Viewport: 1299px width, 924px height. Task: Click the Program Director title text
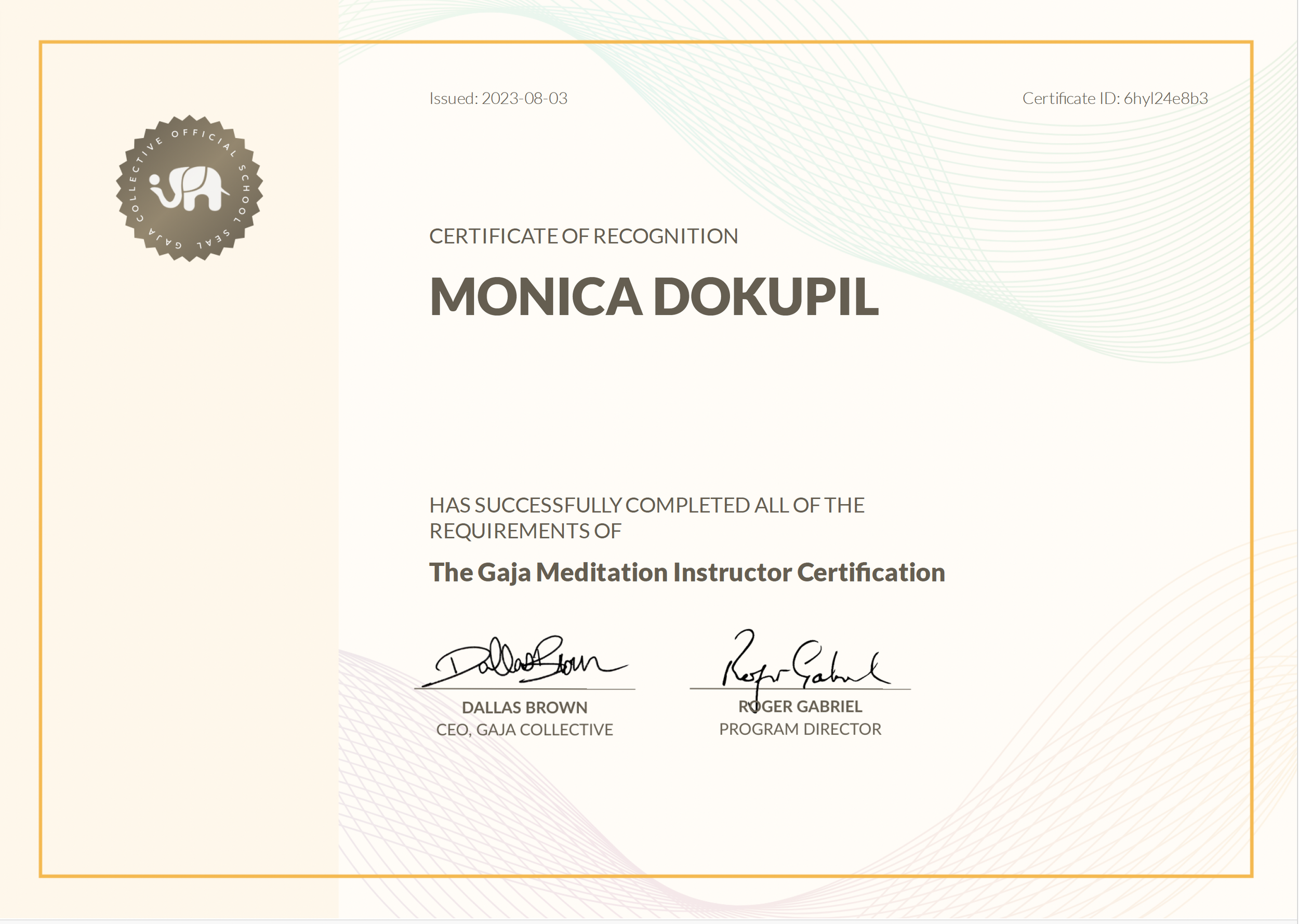pyautogui.click(x=800, y=729)
